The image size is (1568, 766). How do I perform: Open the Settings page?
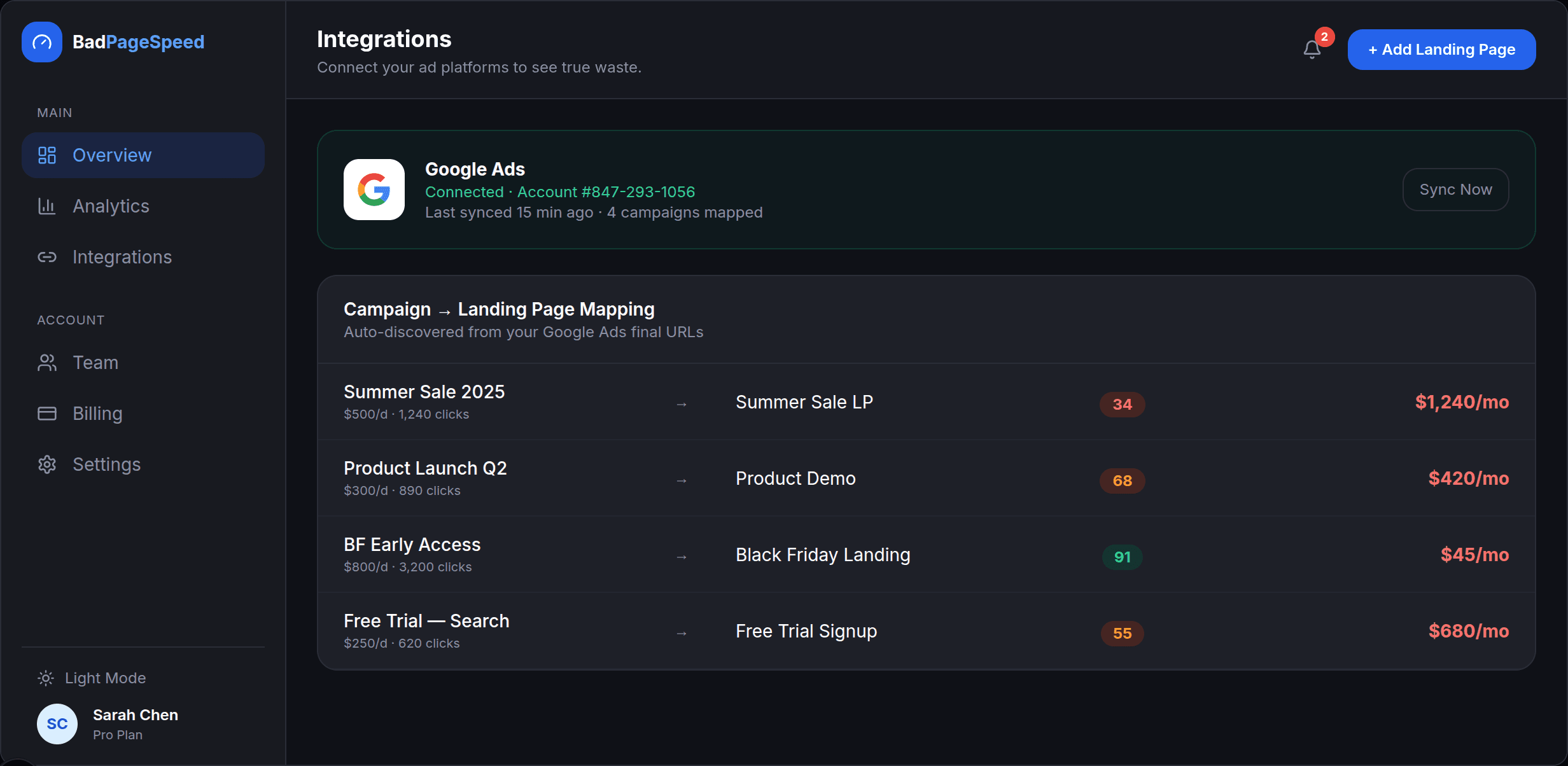(x=143, y=464)
